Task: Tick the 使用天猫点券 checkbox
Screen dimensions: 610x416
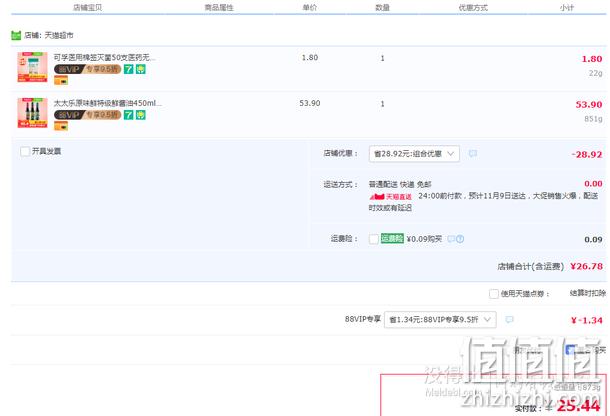Action: tap(494, 293)
